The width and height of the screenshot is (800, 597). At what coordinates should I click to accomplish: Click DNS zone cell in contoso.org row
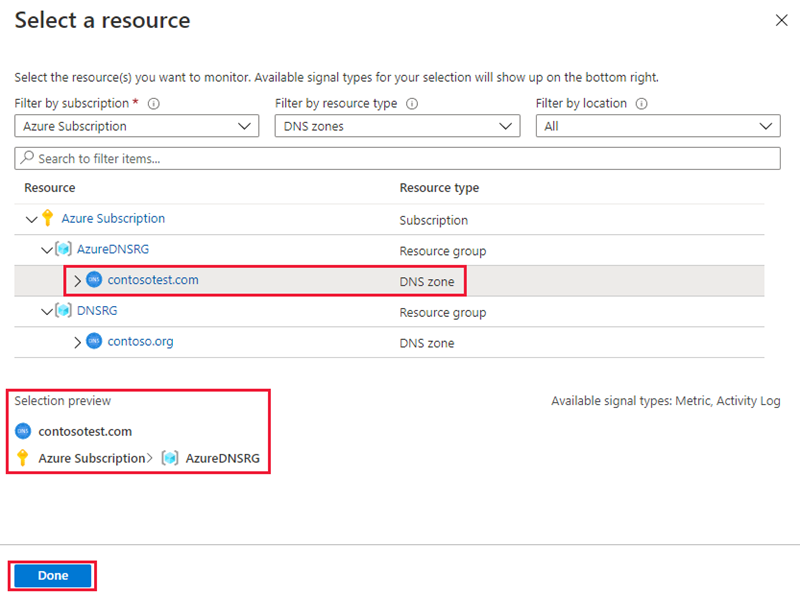427,343
